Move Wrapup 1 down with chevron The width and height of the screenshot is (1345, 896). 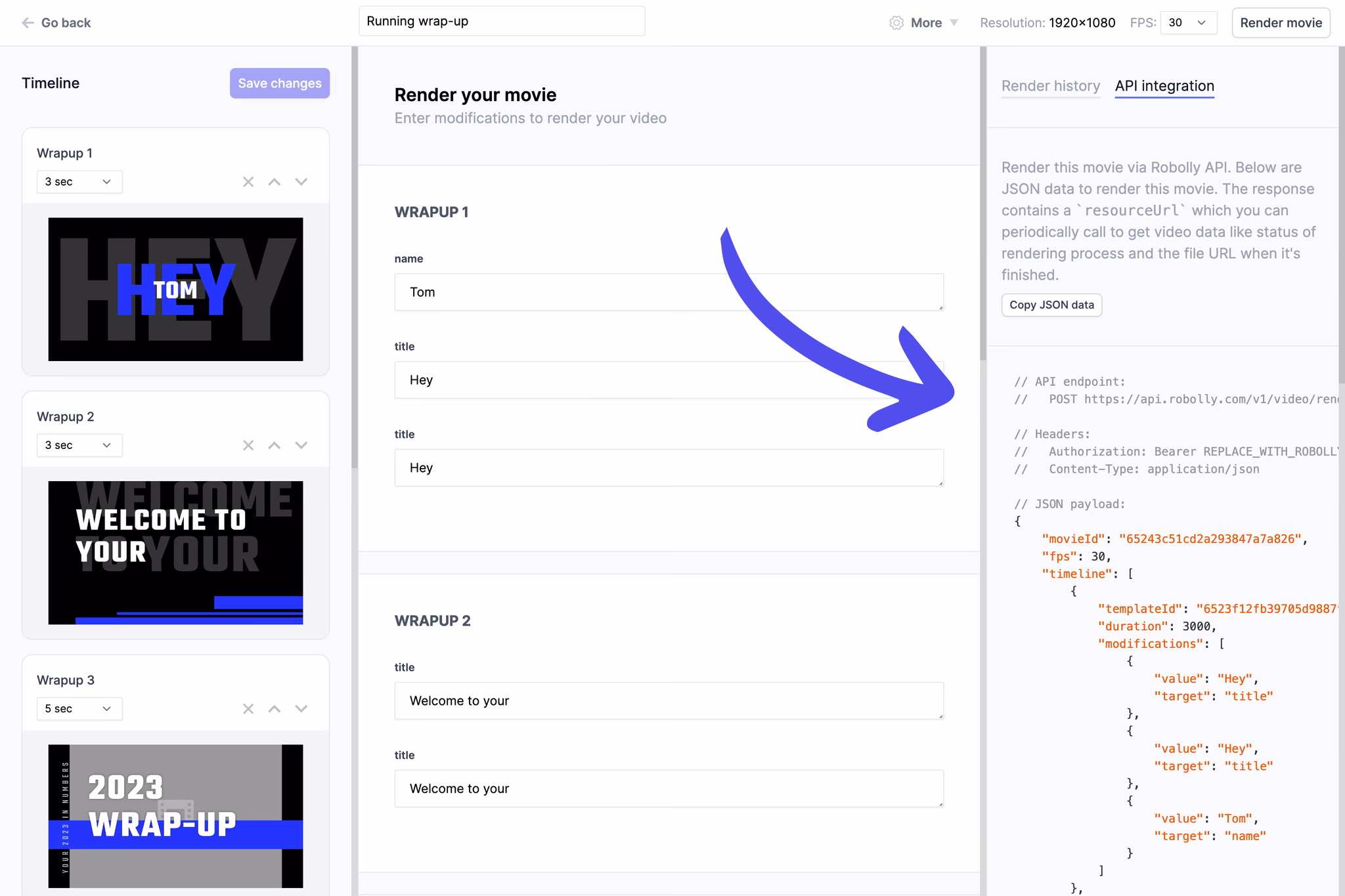click(301, 182)
